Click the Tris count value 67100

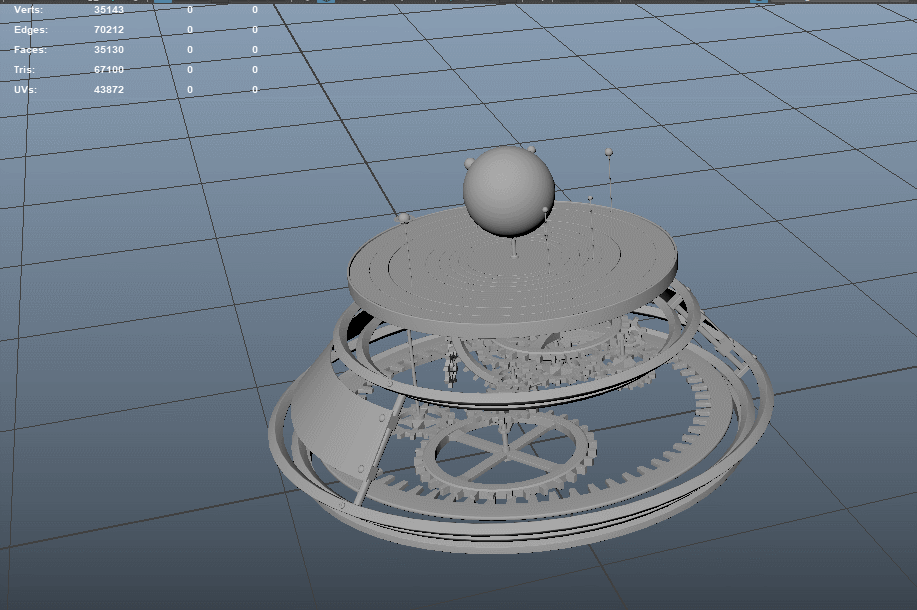pos(109,69)
